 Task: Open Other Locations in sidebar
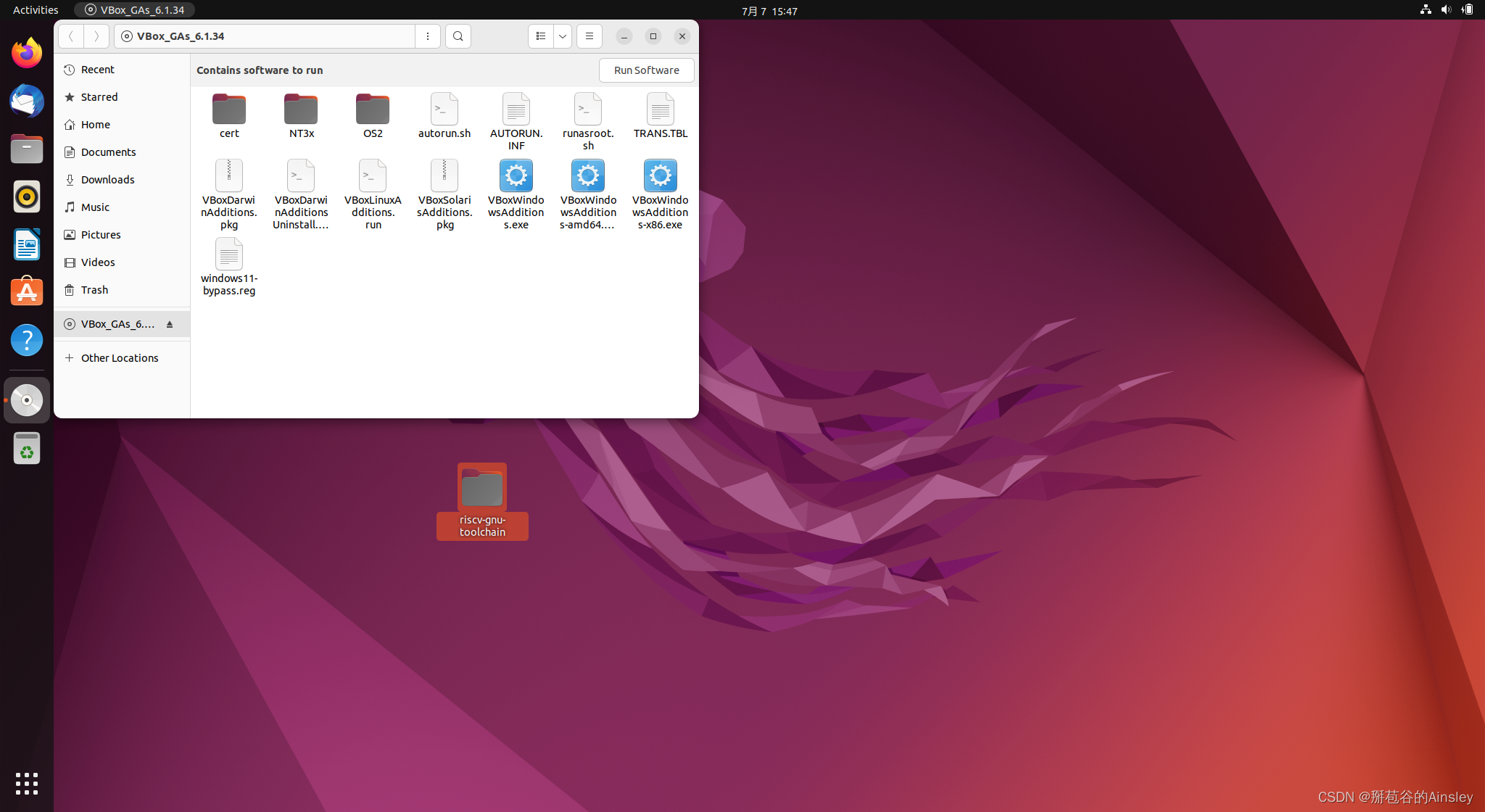click(119, 358)
